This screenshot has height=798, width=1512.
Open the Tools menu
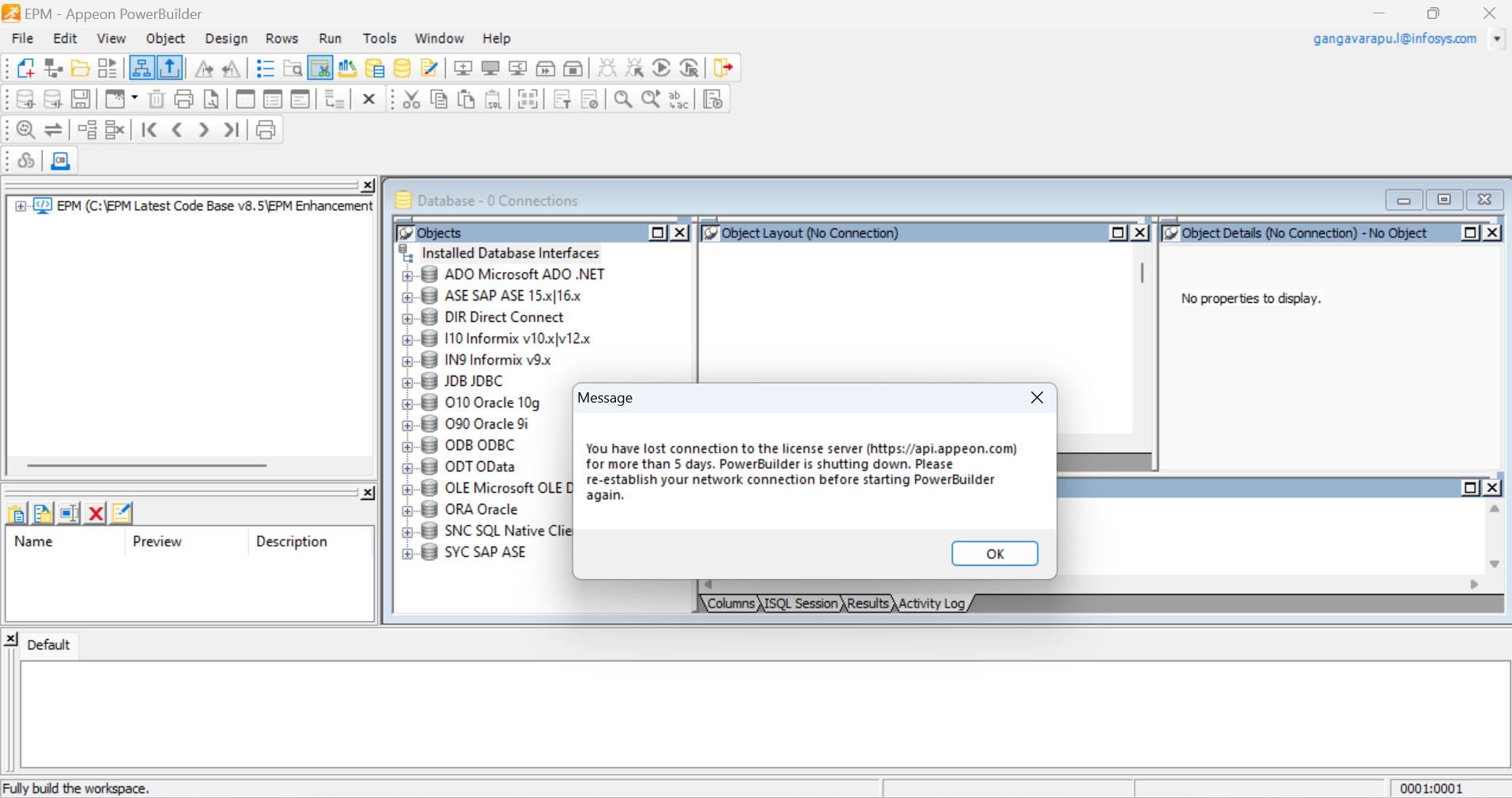click(380, 38)
